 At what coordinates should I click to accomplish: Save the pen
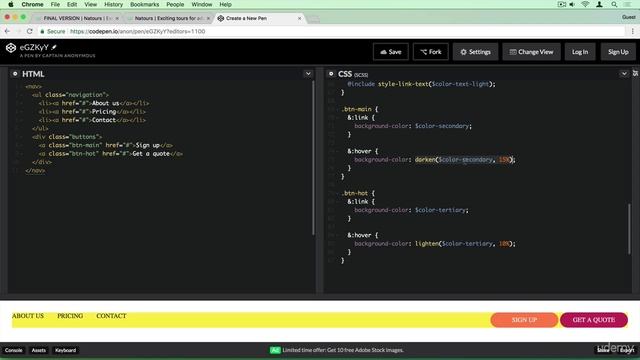tap(391, 52)
